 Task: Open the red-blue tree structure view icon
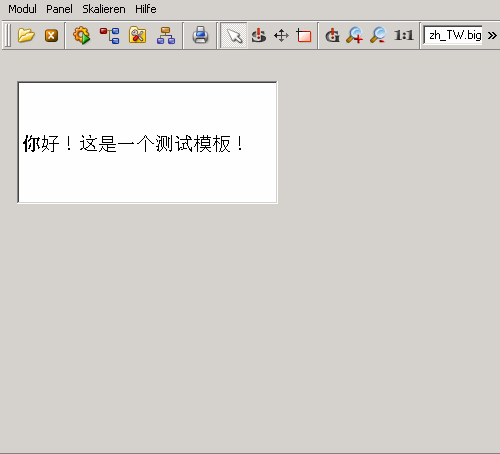pyautogui.click(x=110, y=36)
